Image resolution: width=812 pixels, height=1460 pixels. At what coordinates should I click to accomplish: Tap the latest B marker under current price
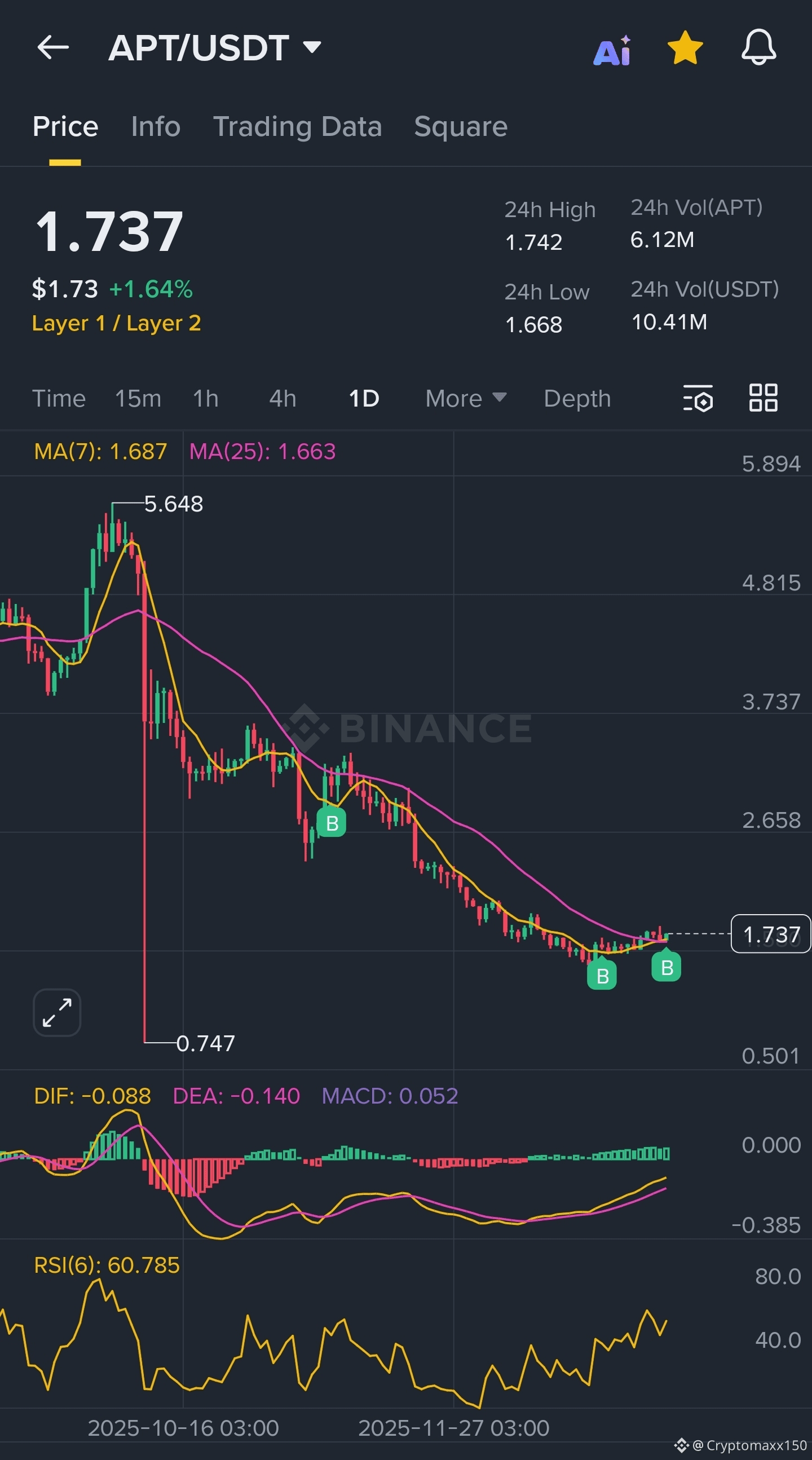667,967
